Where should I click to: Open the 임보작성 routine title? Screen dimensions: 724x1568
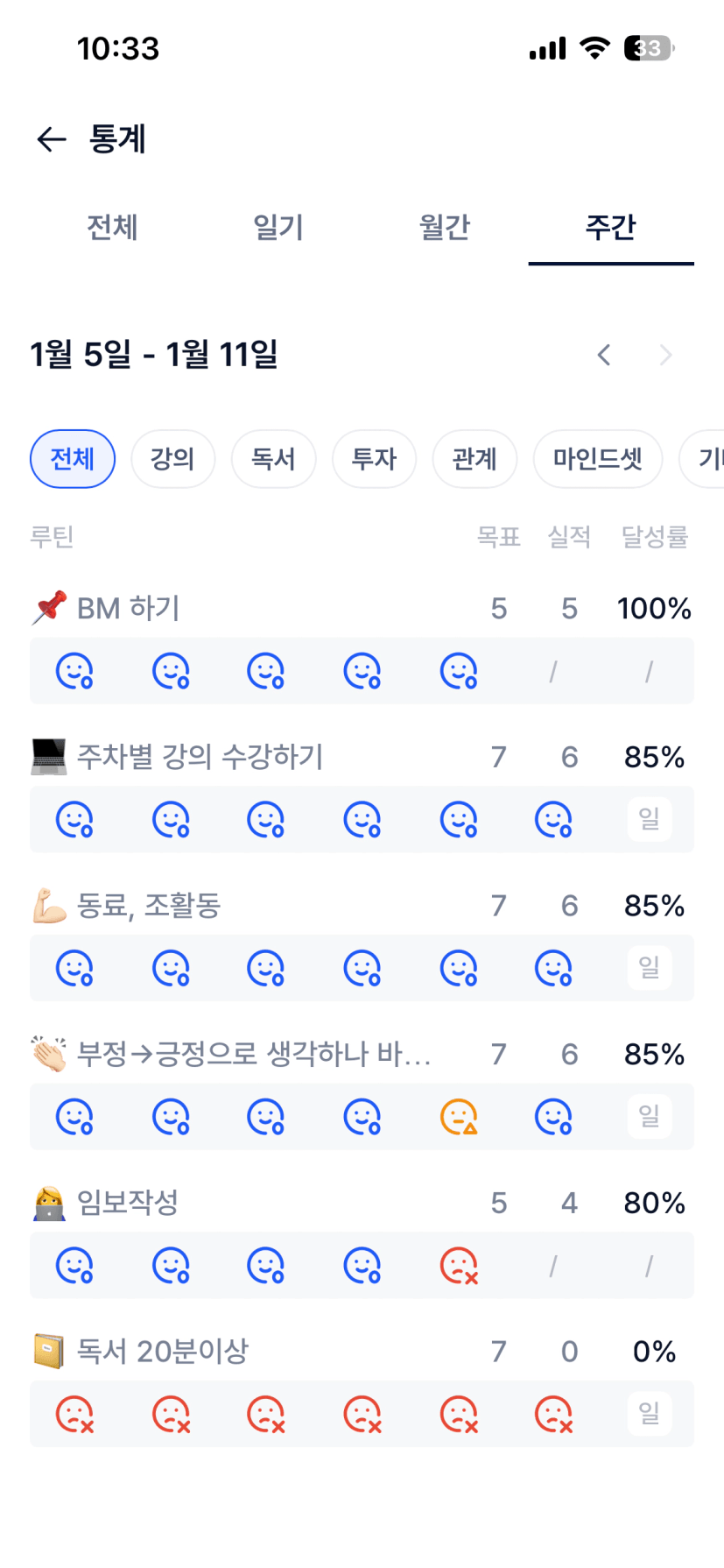[128, 1203]
